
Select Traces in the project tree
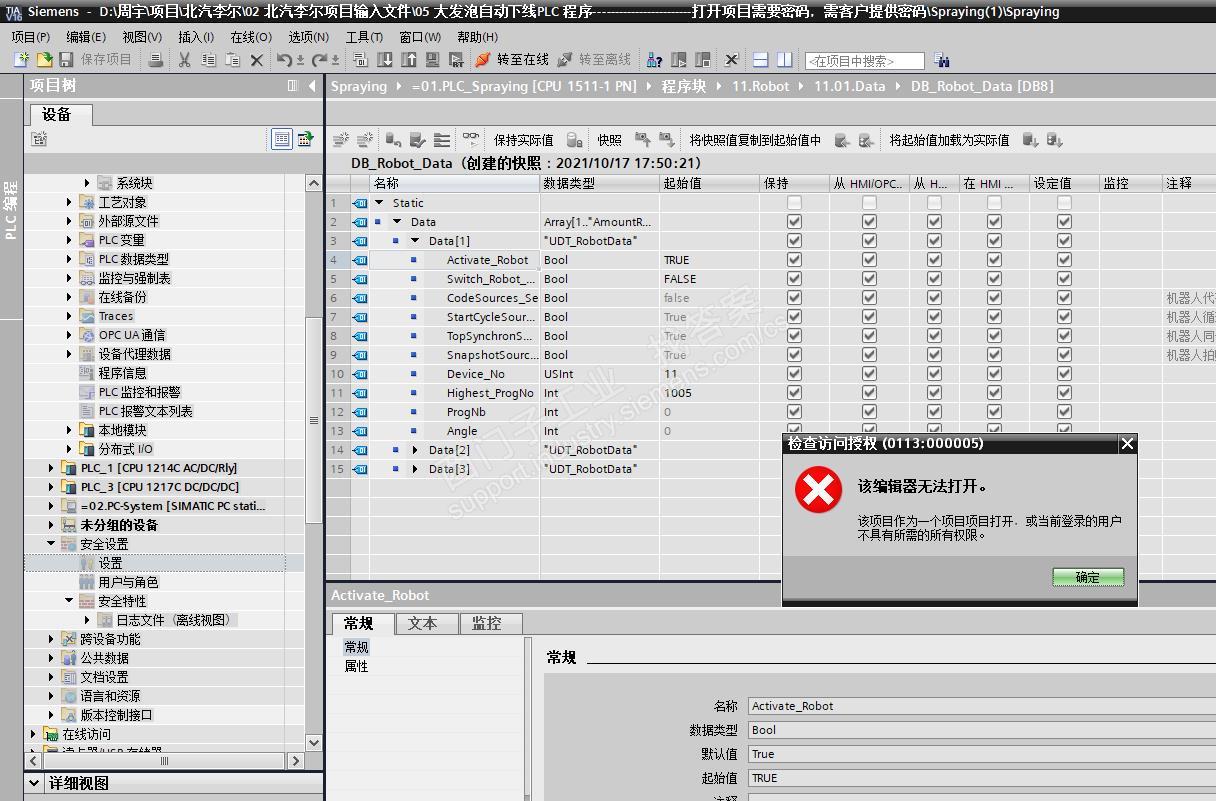(x=116, y=316)
